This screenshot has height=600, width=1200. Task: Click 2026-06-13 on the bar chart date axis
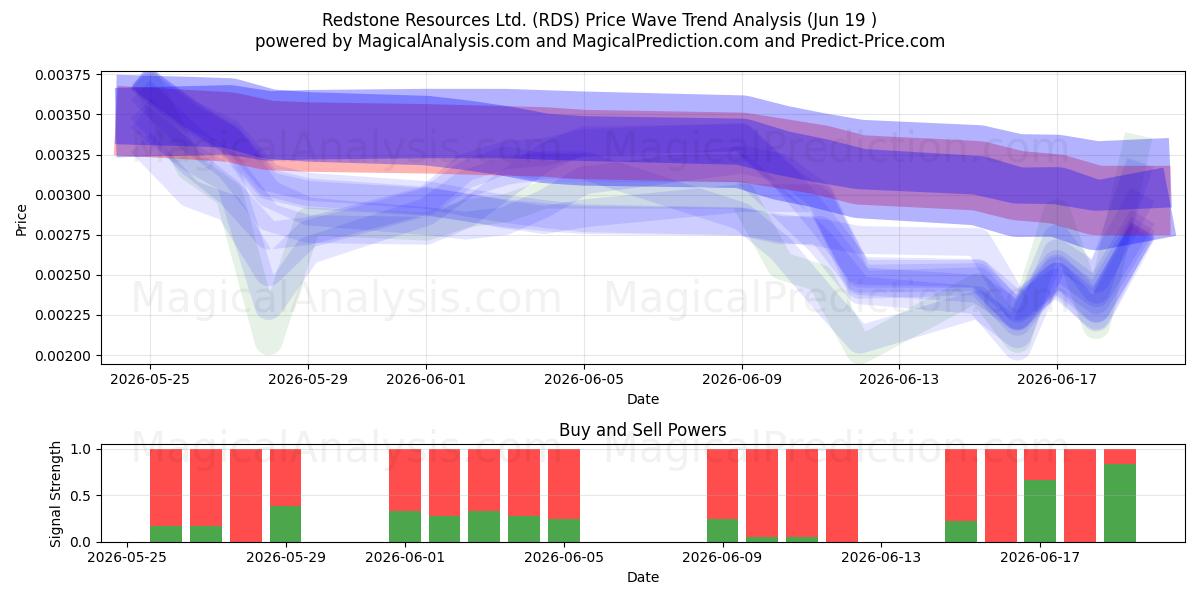pos(881,557)
